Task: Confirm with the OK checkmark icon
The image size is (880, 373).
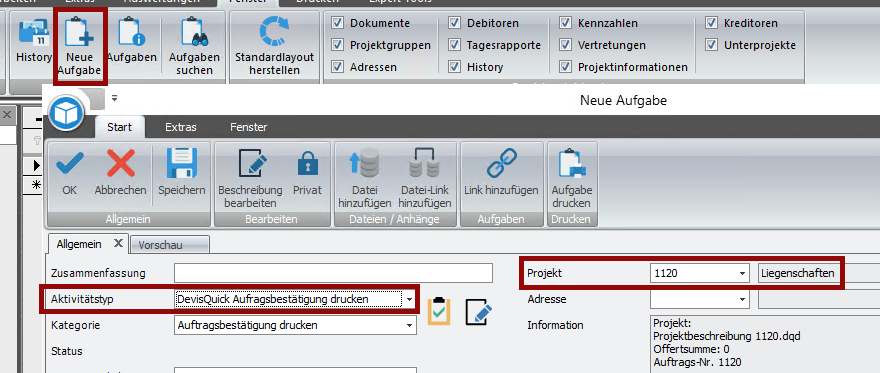Action: coord(70,164)
